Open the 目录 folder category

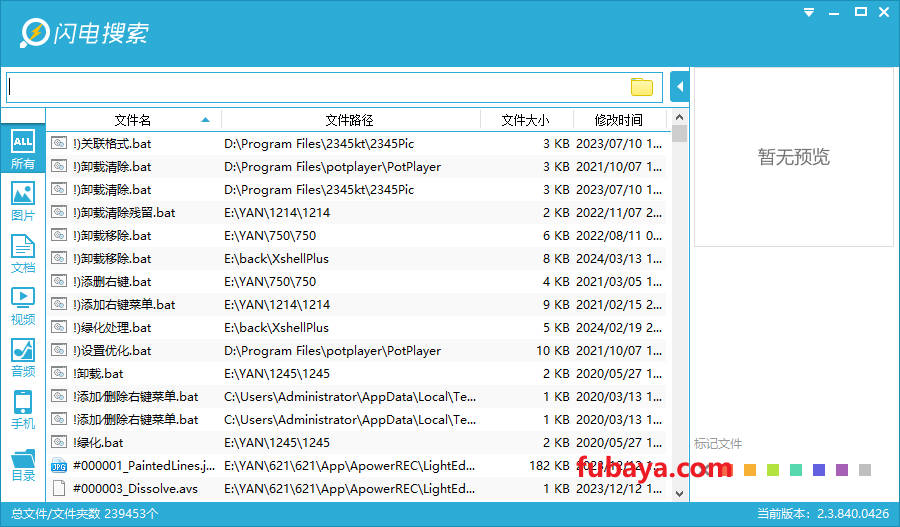tap(22, 464)
